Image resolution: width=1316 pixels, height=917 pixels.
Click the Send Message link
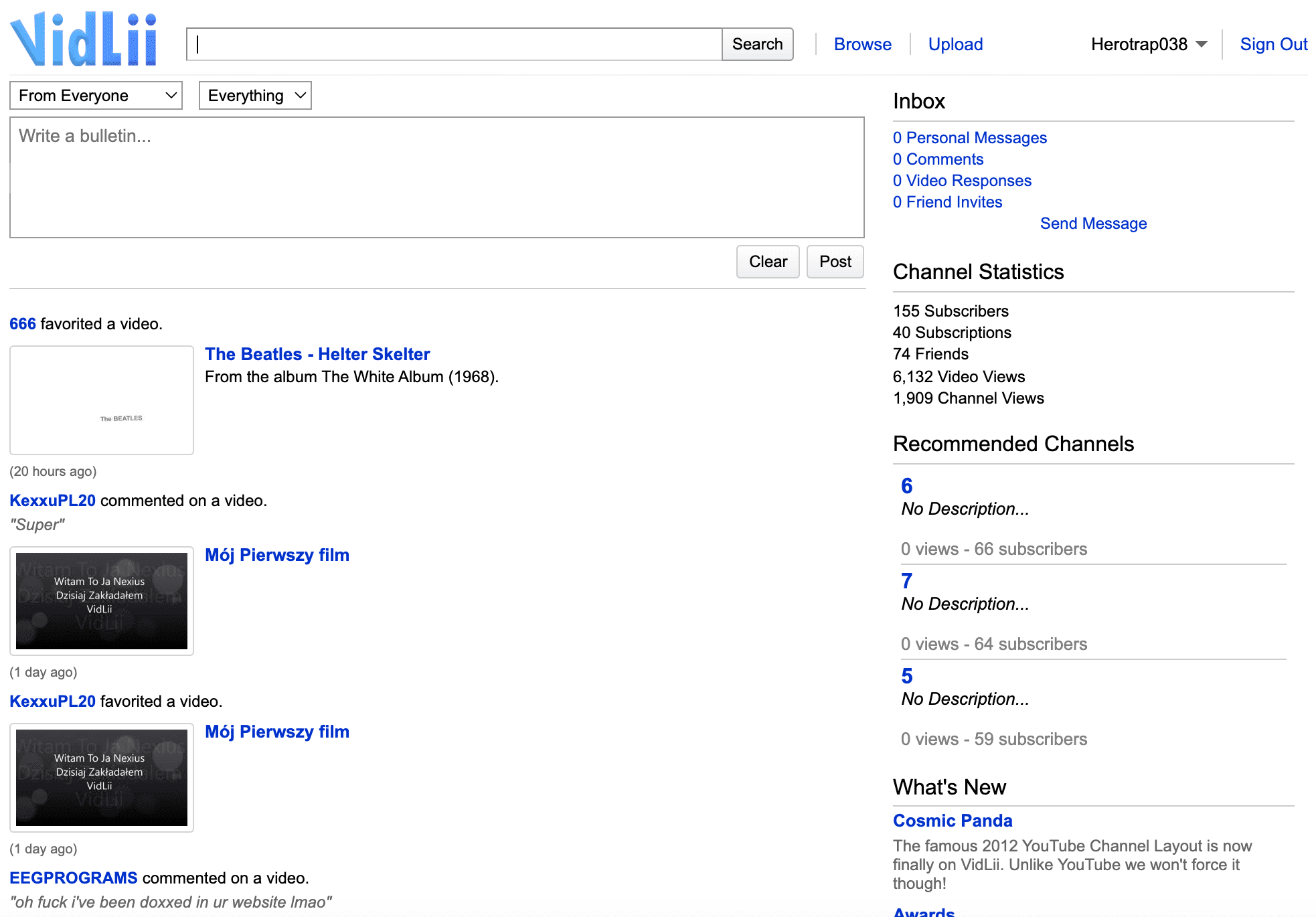point(1093,224)
